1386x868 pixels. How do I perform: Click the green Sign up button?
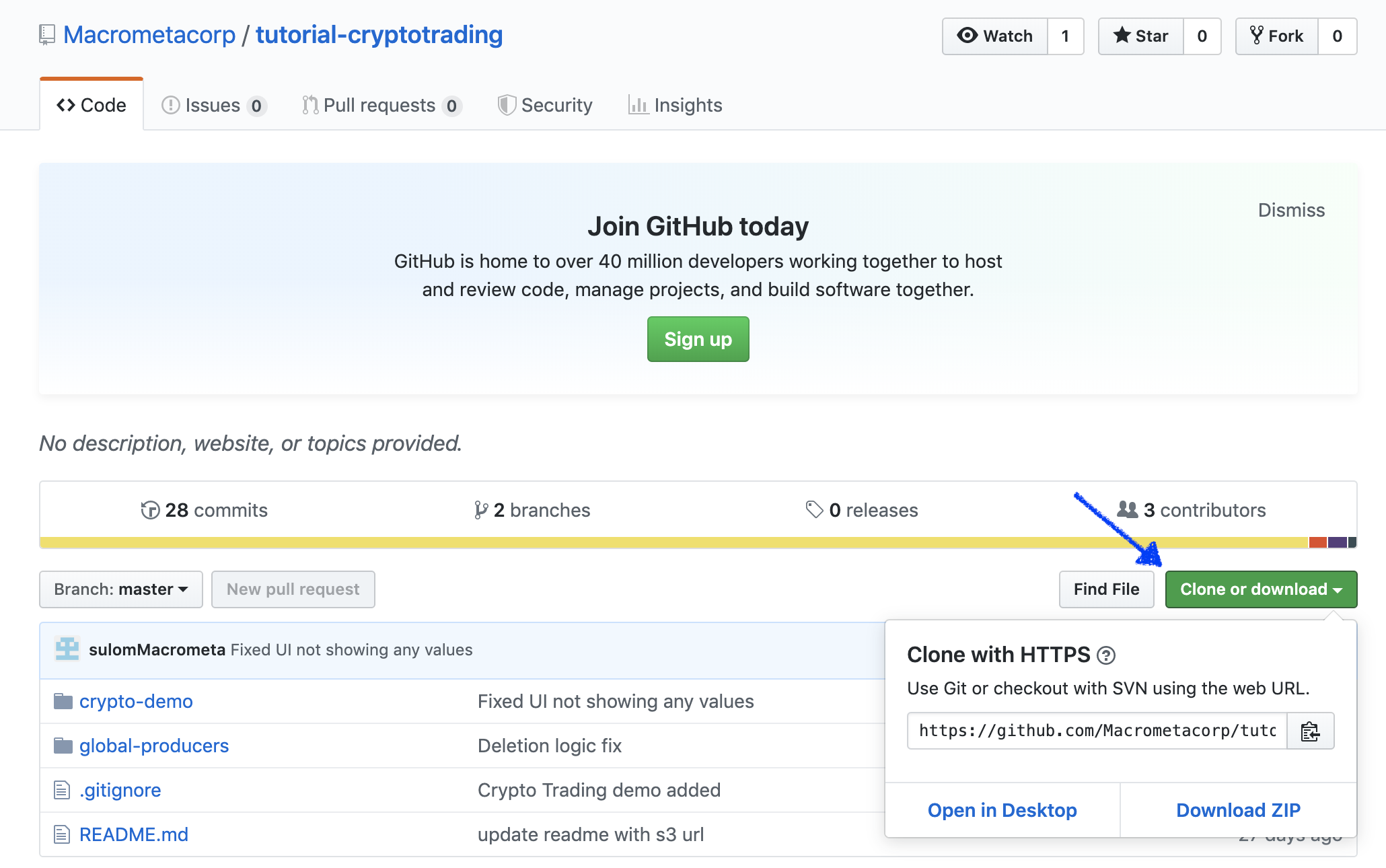click(698, 339)
